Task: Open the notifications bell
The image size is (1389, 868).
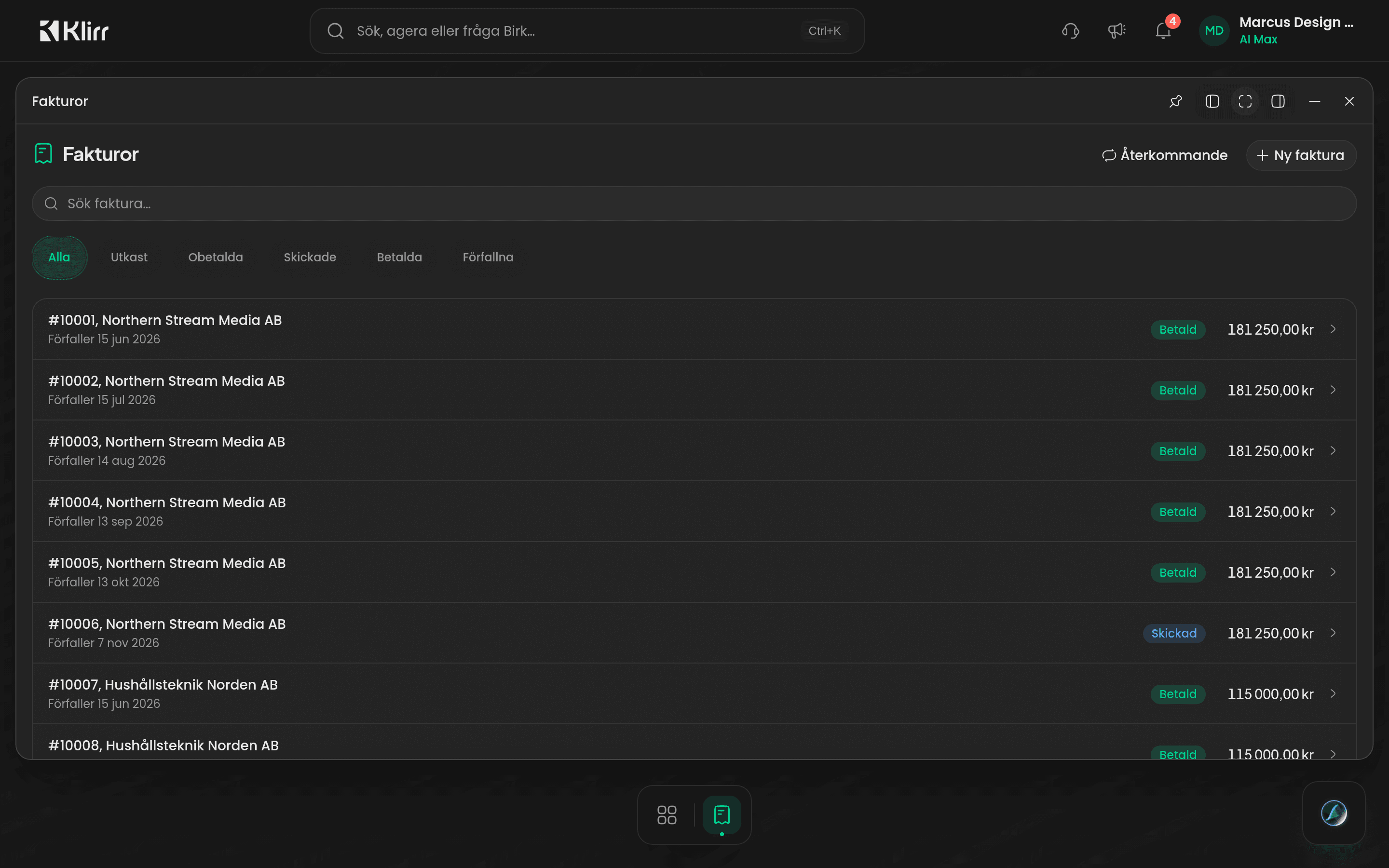Action: point(1163,30)
